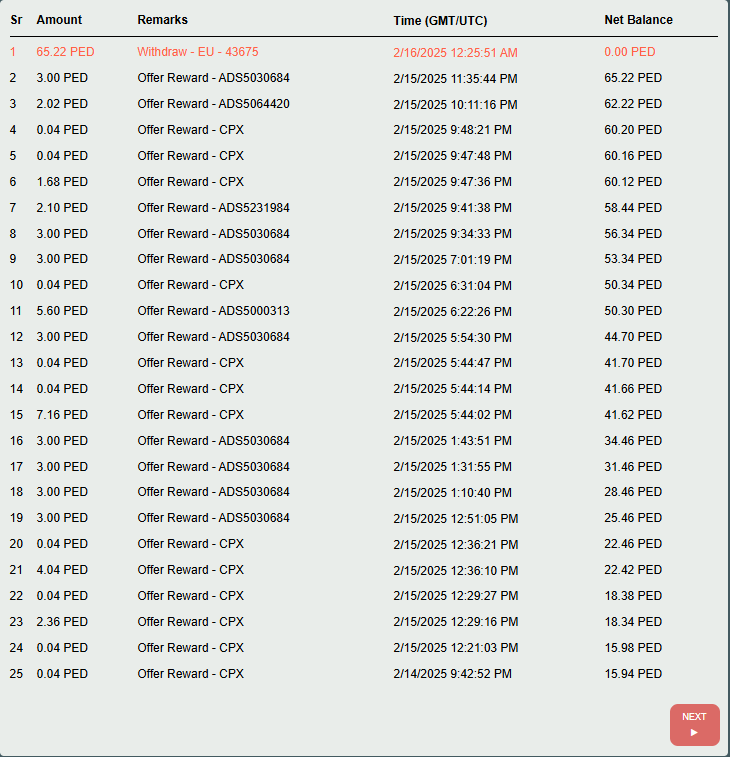Select the 'Withdraw - EU - 43675' remark
The width and height of the screenshot is (730, 757).
[197, 52]
